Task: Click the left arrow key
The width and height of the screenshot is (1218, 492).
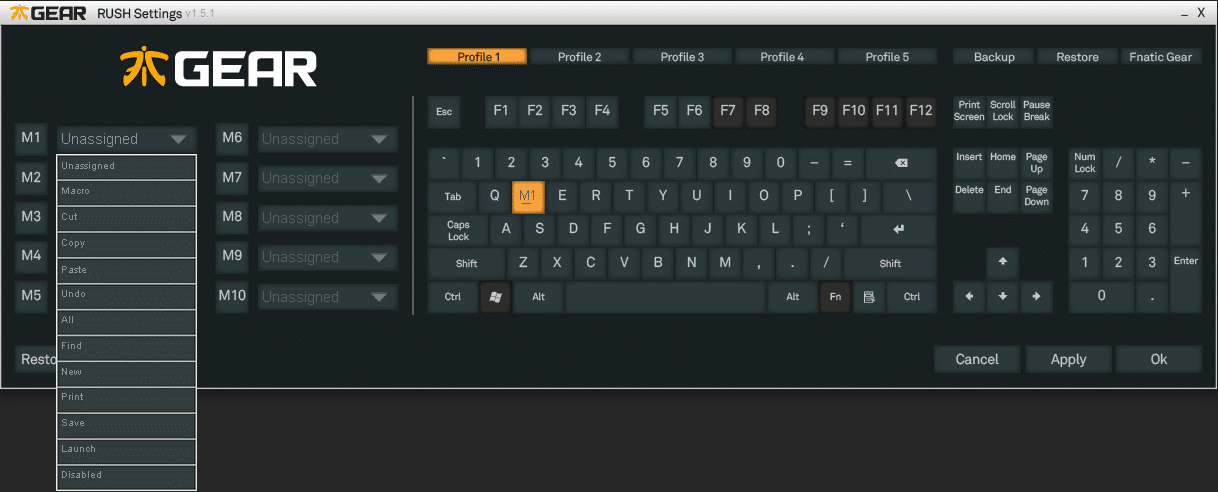Action: (968, 297)
